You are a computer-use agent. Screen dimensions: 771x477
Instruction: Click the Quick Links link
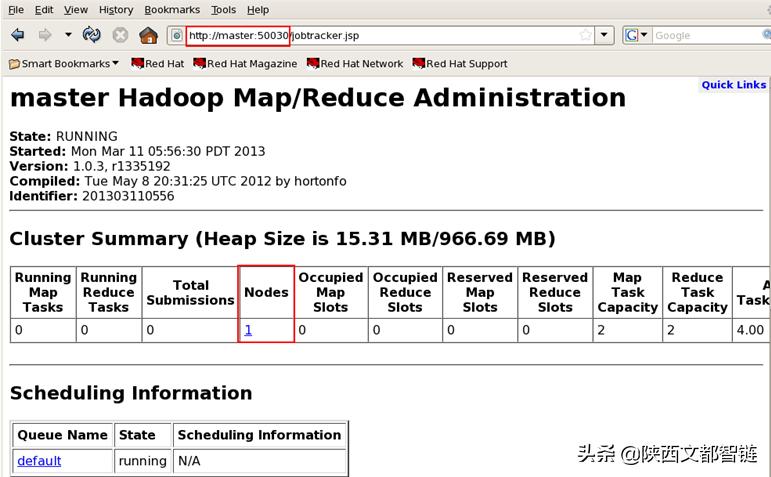(734, 85)
